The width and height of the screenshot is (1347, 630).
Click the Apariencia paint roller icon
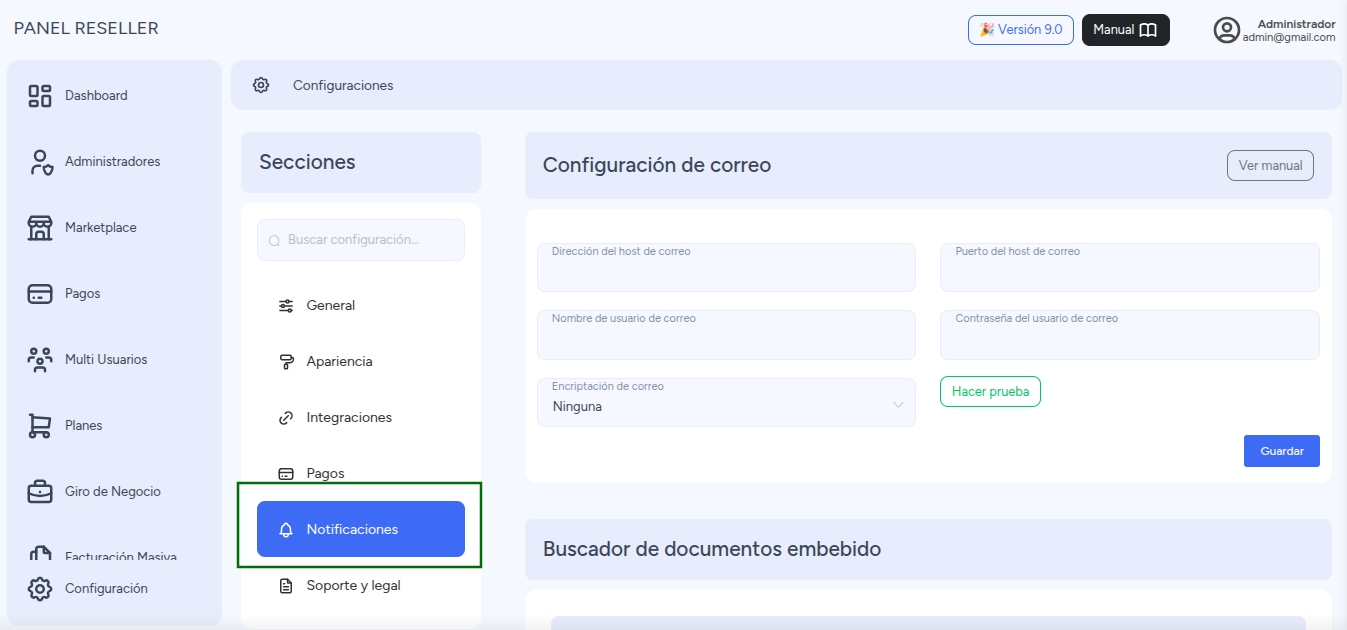(286, 362)
